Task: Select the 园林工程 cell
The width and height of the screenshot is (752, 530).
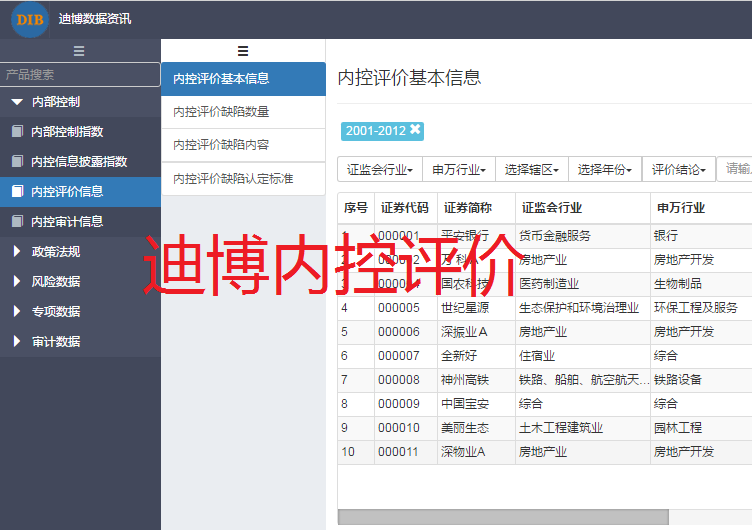Action: 701,428
